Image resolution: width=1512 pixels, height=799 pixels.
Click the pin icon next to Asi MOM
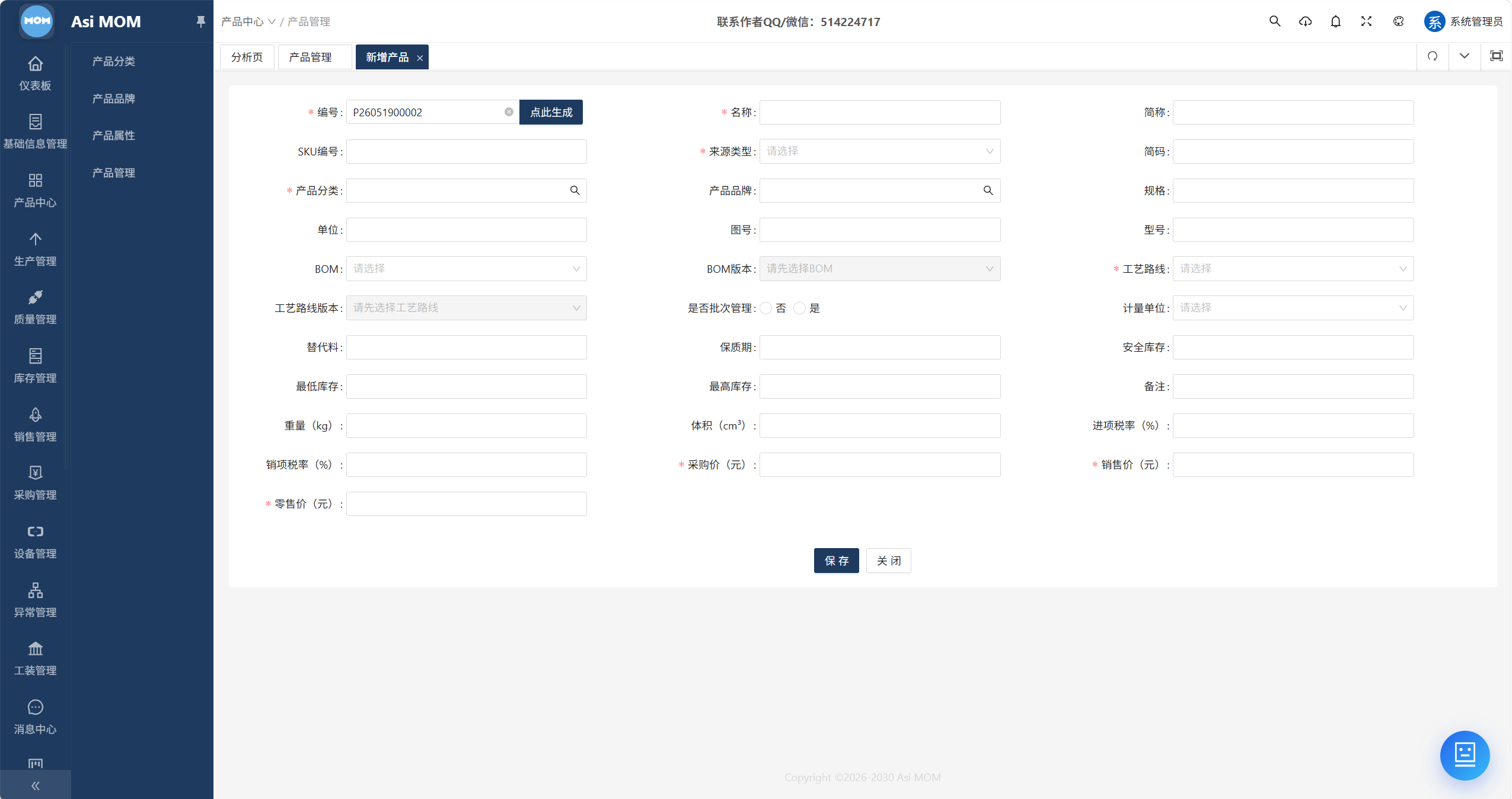click(200, 22)
